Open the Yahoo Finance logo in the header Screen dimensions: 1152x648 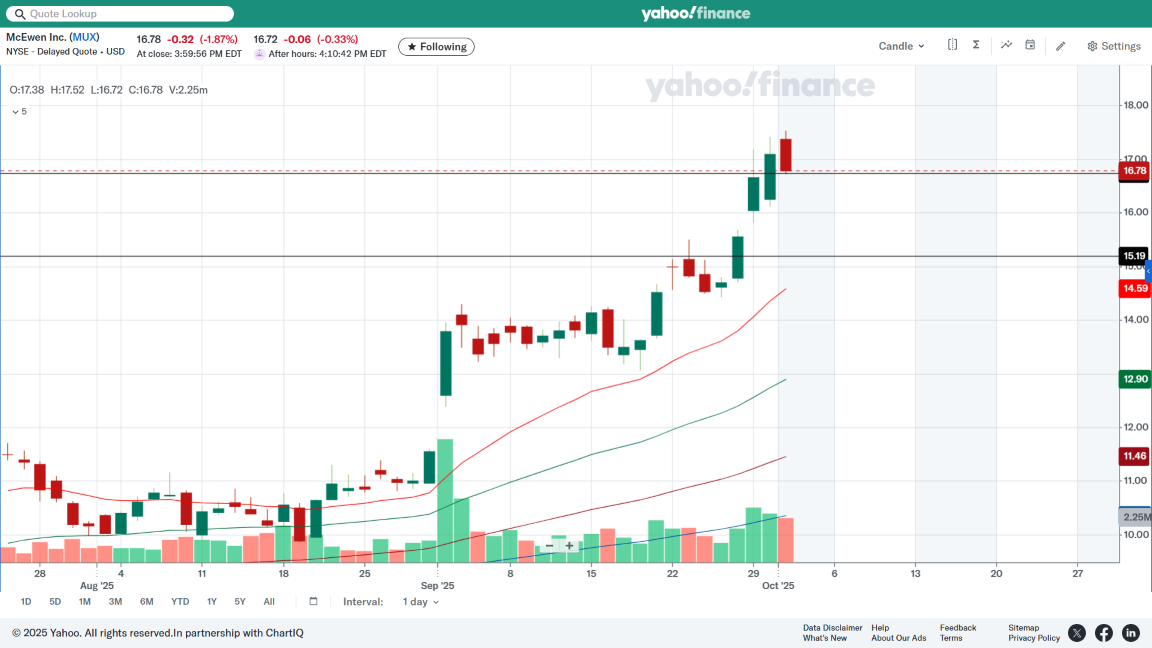[x=695, y=13]
